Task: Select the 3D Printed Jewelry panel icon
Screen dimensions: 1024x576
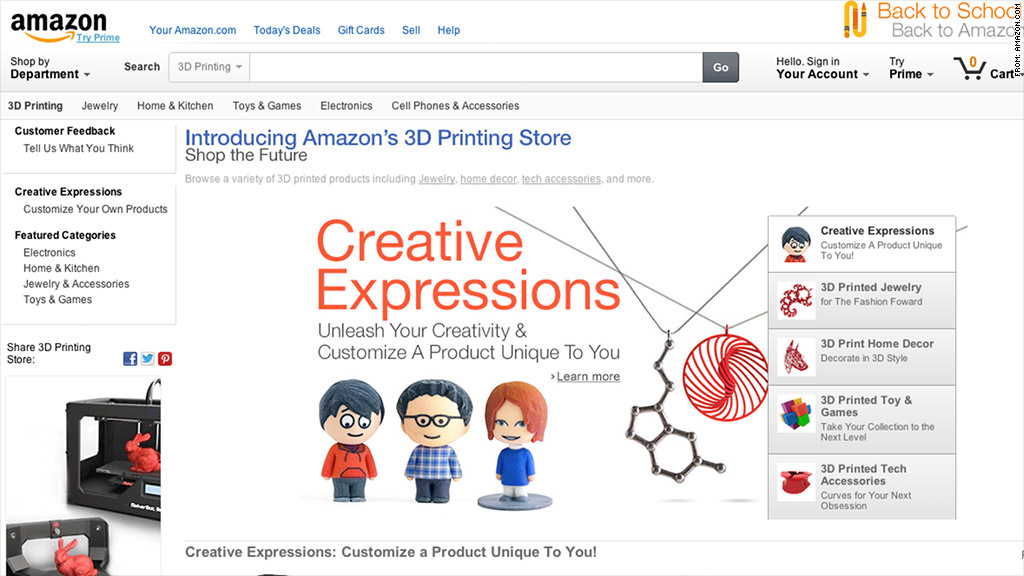Action: (x=796, y=301)
